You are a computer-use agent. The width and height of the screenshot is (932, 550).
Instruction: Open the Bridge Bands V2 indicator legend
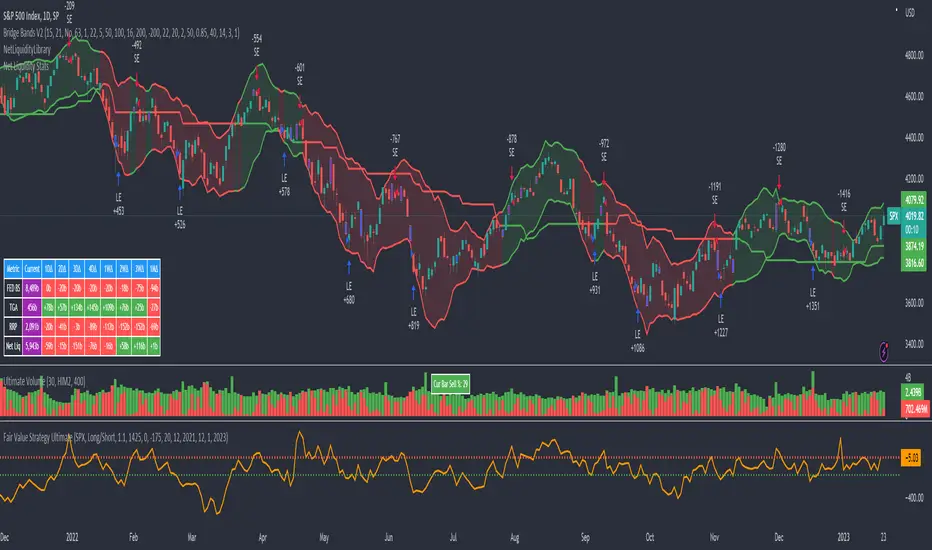[121, 33]
